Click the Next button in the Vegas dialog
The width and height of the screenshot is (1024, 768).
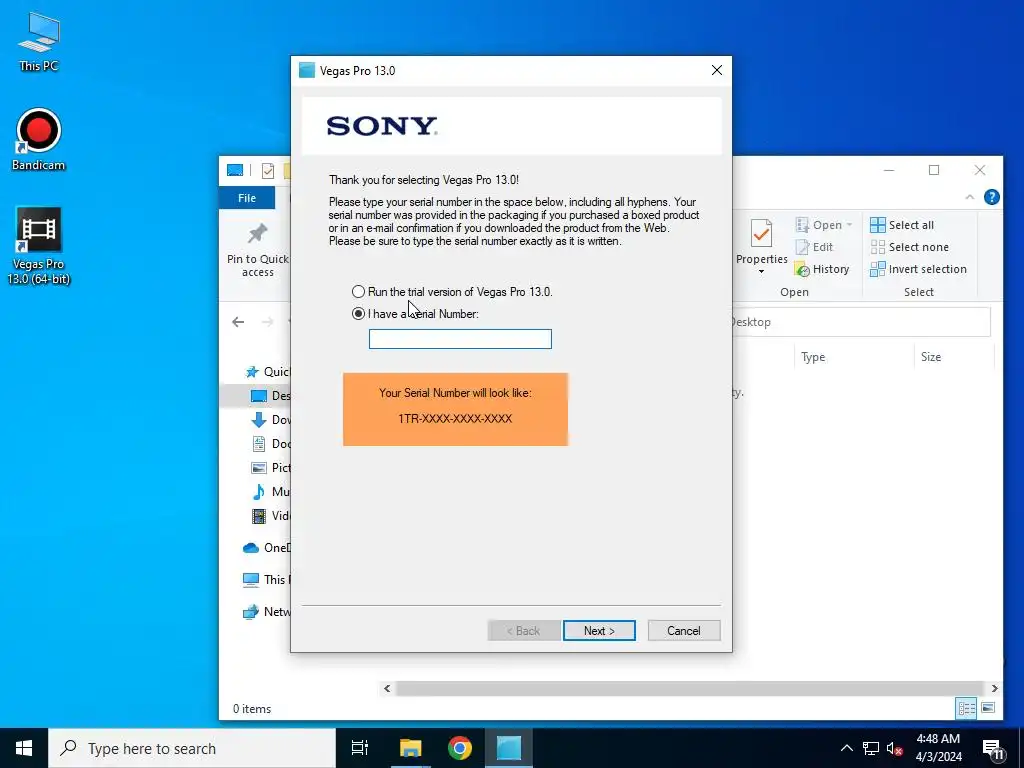point(599,631)
